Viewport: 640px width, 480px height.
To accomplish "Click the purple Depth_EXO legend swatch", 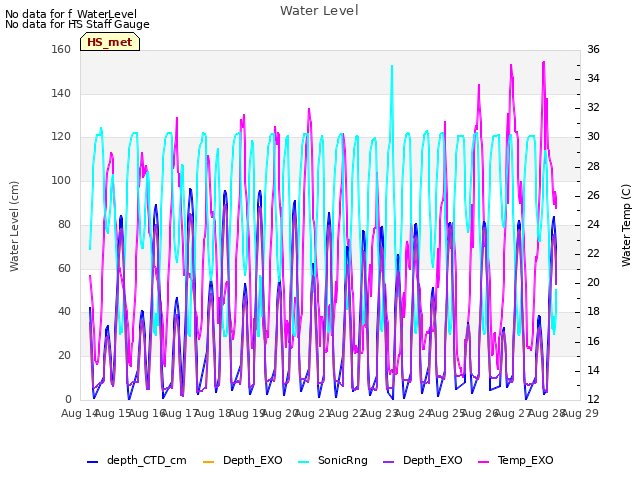I will [x=389, y=462].
